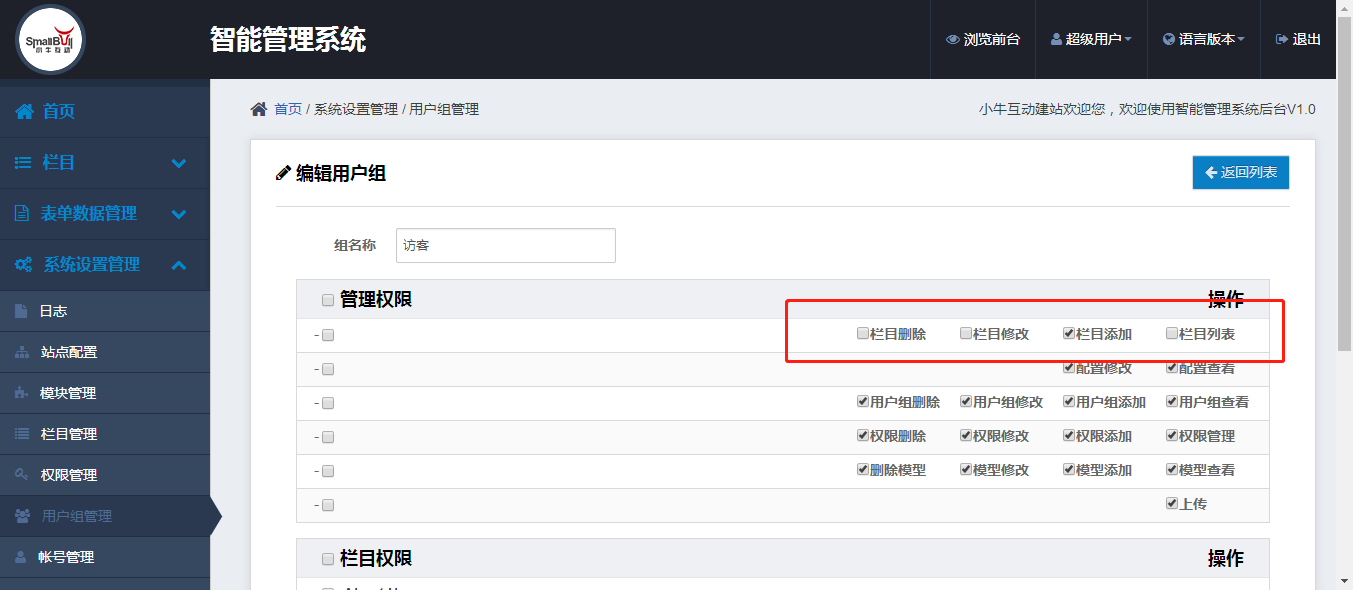Toggle the 栏目权限 select-all checkbox
1353x590 pixels.
point(328,559)
